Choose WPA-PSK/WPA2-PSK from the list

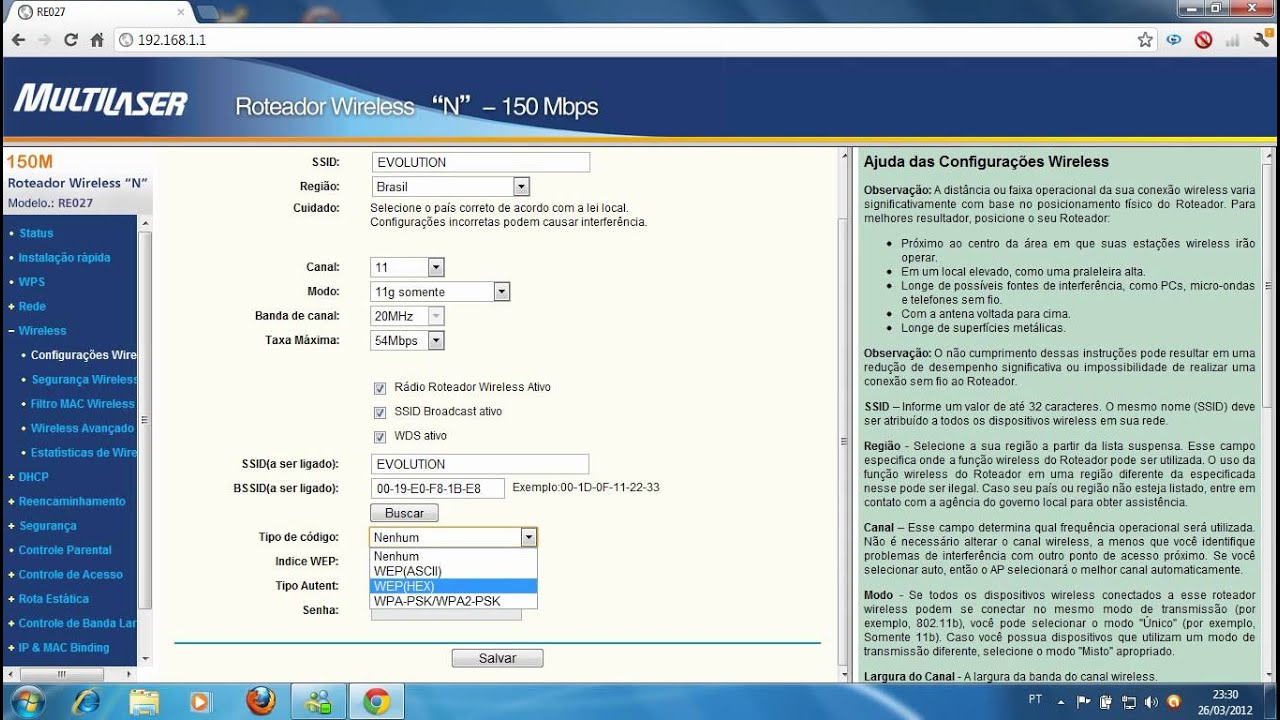(x=453, y=601)
